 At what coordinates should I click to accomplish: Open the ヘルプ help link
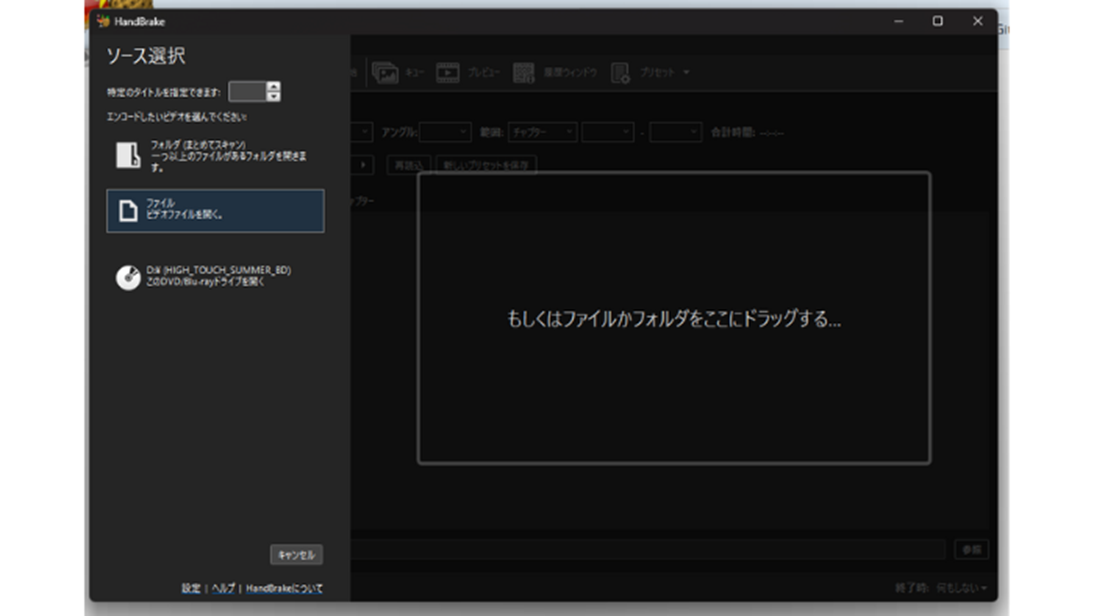(x=223, y=589)
